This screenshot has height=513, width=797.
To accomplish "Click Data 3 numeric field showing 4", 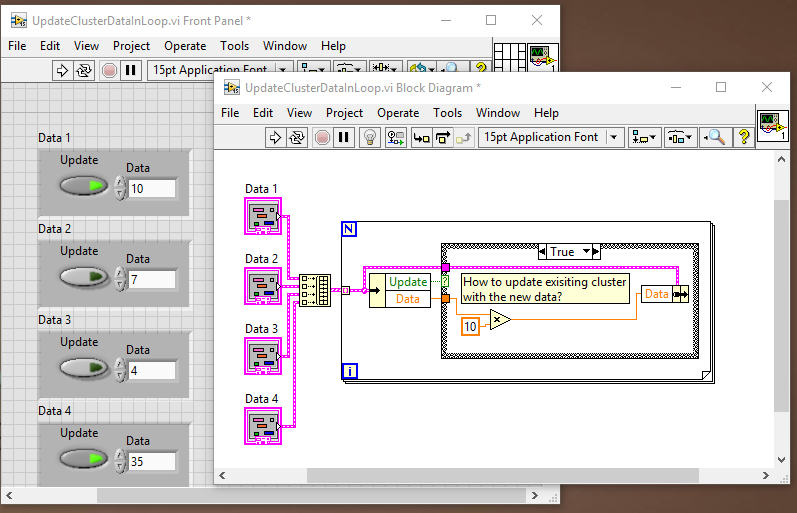I will click(x=152, y=371).
